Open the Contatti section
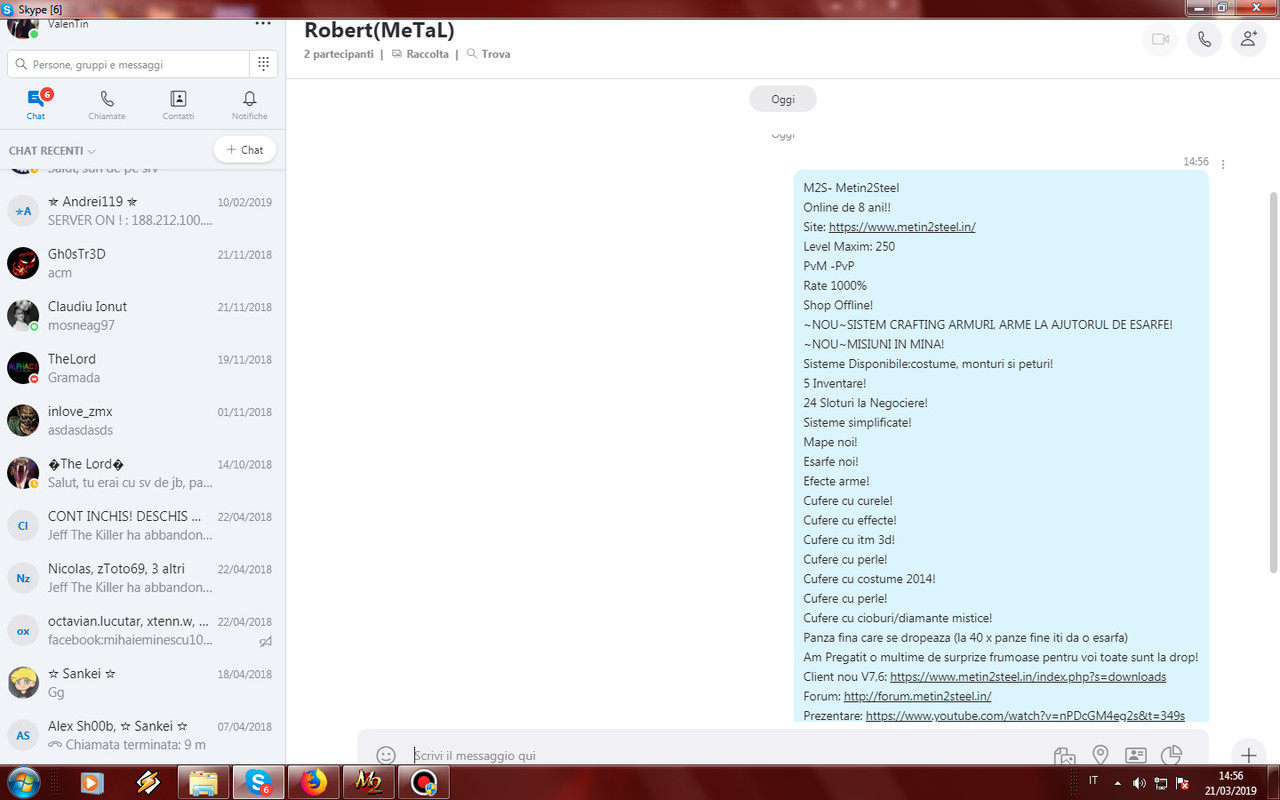This screenshot has height=800, width=1280. point(178,103)
